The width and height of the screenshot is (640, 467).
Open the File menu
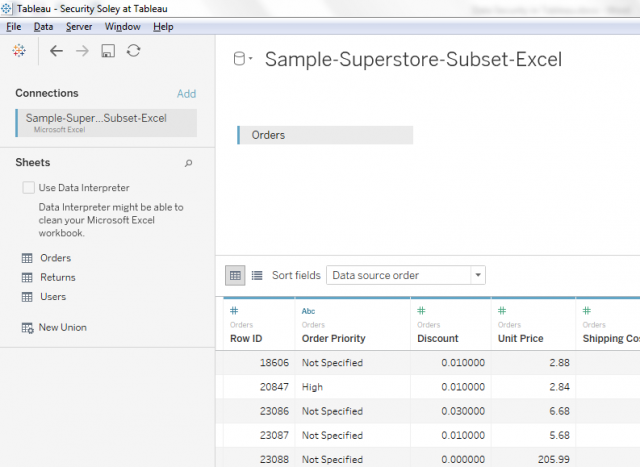(13, 27)
